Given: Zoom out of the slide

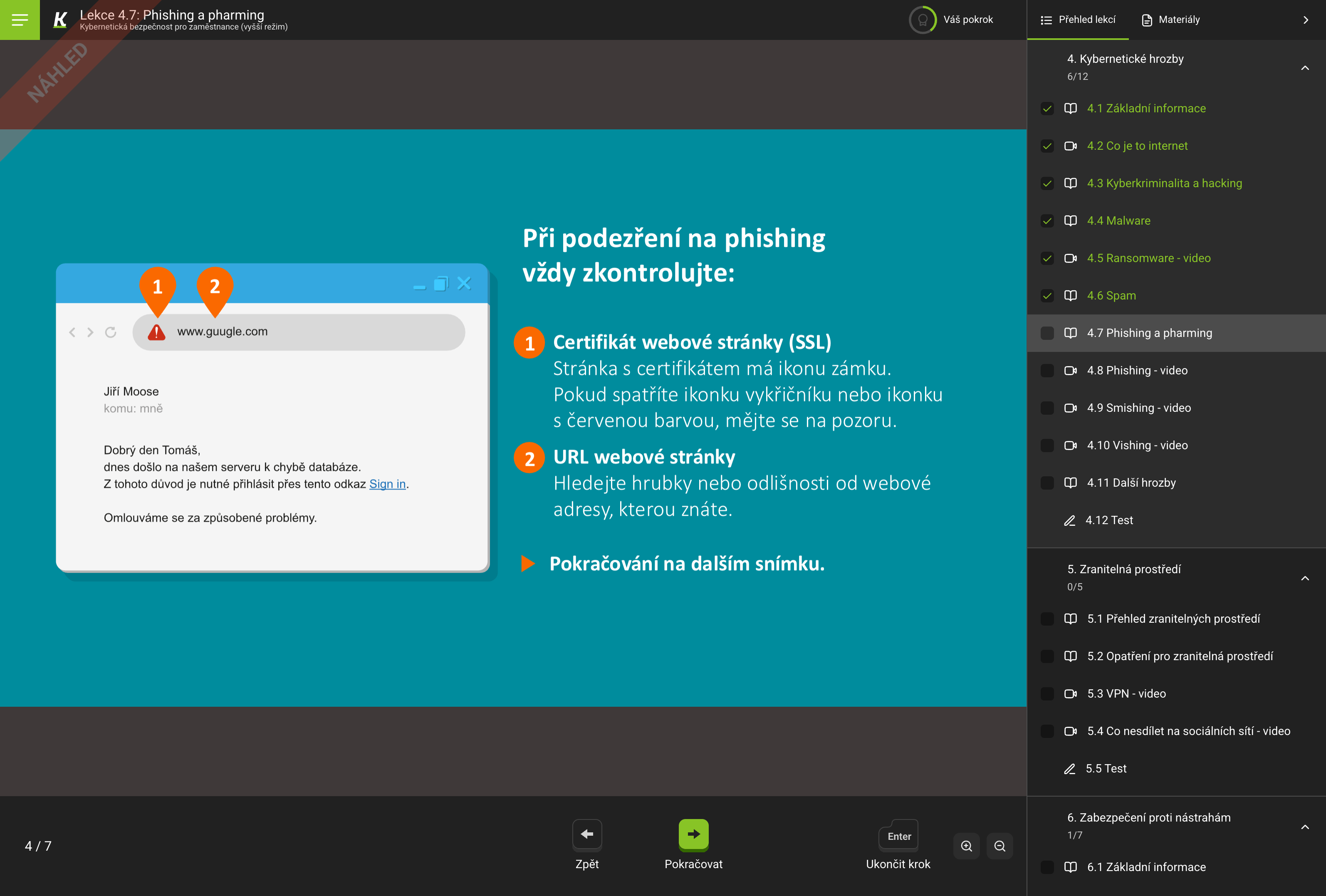Looking at the screenshot, I should 999,846.
